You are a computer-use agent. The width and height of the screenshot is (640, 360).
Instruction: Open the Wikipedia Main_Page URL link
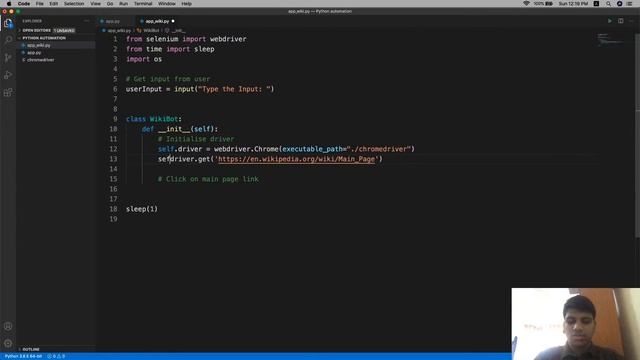(x=296, y=159)
